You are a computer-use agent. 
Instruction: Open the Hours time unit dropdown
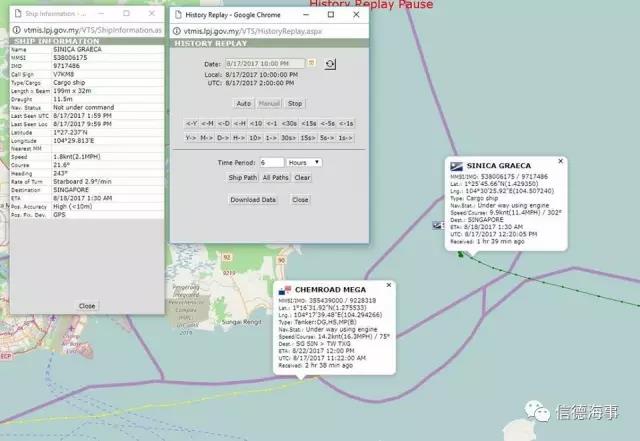[302, 161]
